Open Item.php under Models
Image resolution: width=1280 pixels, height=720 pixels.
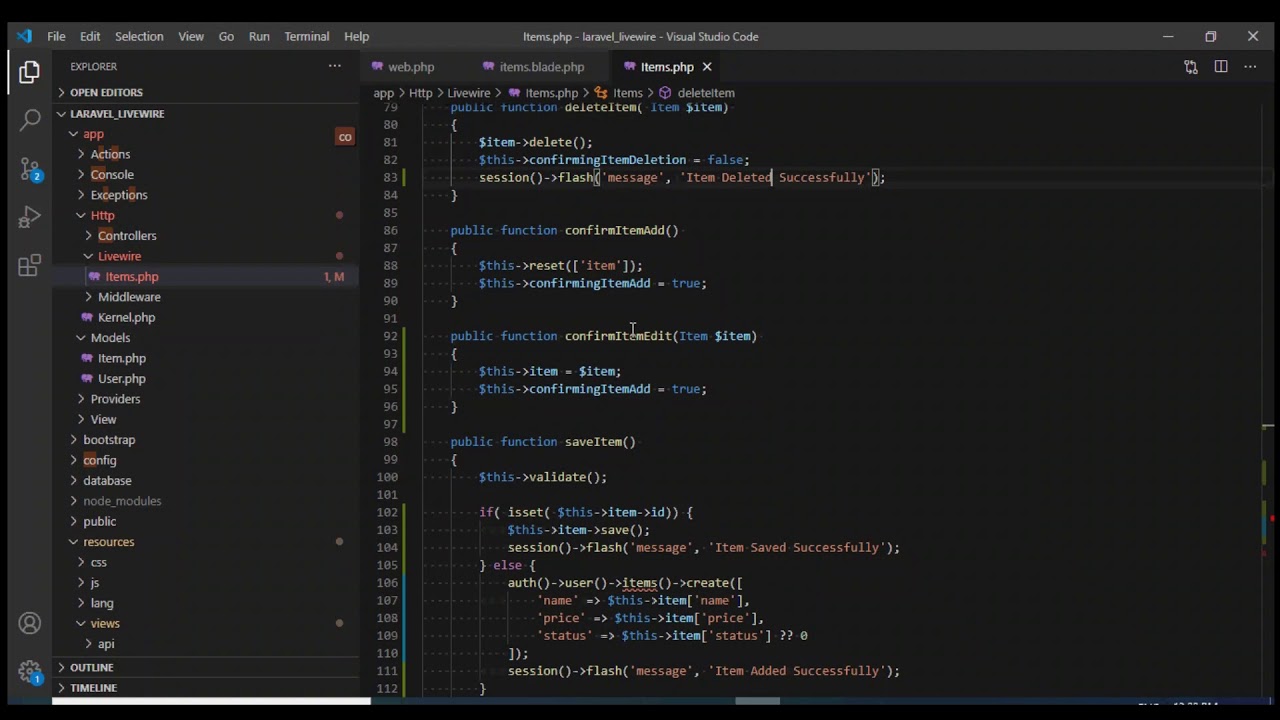[121, 358]
